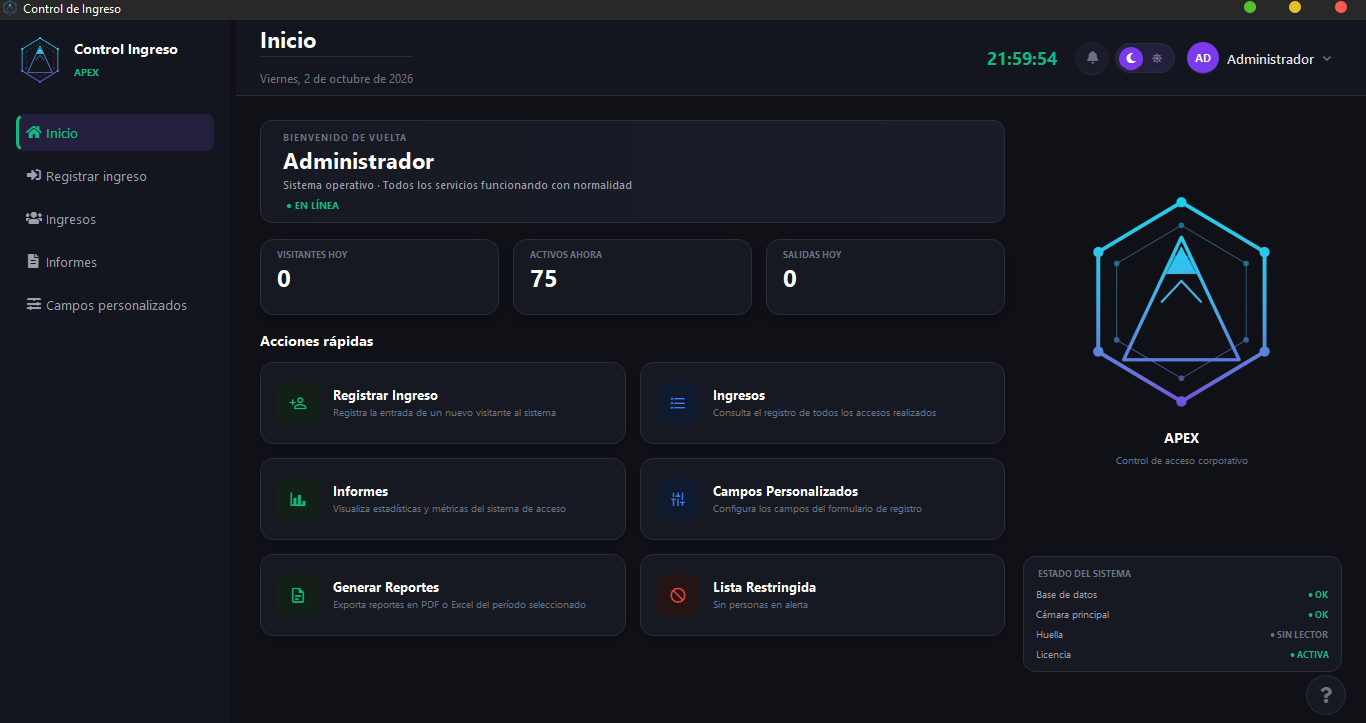Switch to light mode with sun toggle
Image resolution: width=1366 pixels, height=723 pixels.
coord(1157,58)
